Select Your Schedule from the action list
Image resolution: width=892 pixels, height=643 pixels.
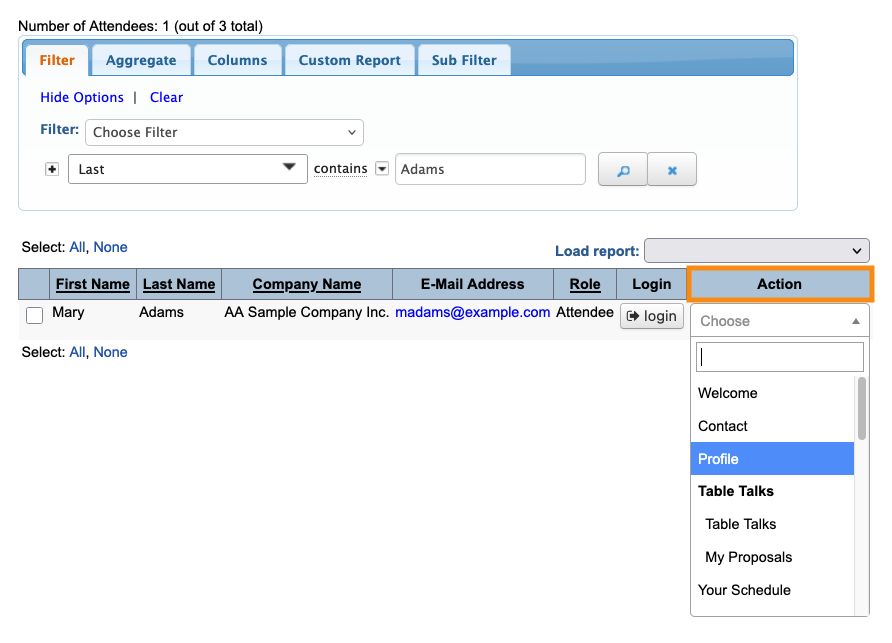tap(773, 590)
